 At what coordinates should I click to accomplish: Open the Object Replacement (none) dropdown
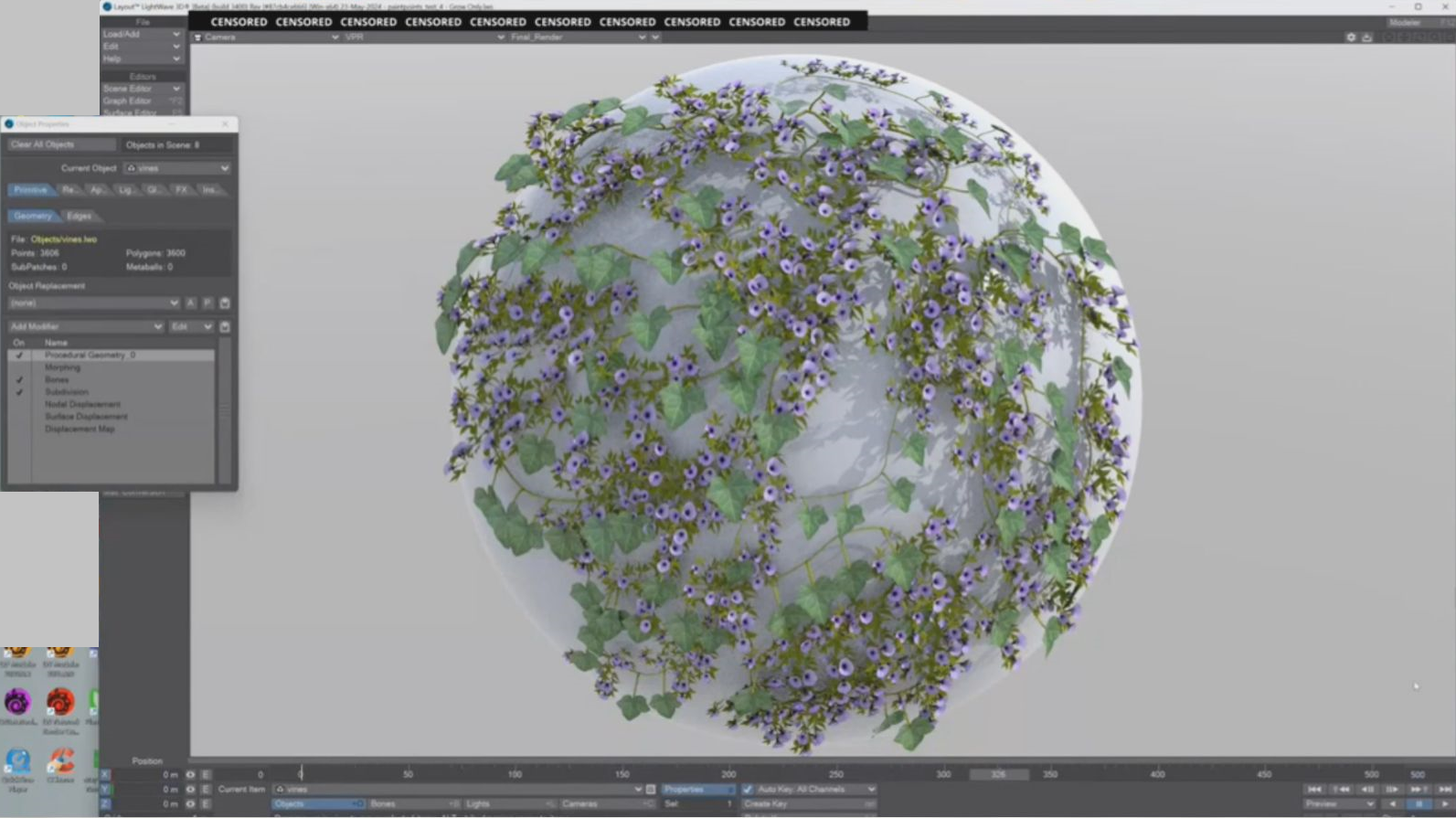[x=93, y=303]
